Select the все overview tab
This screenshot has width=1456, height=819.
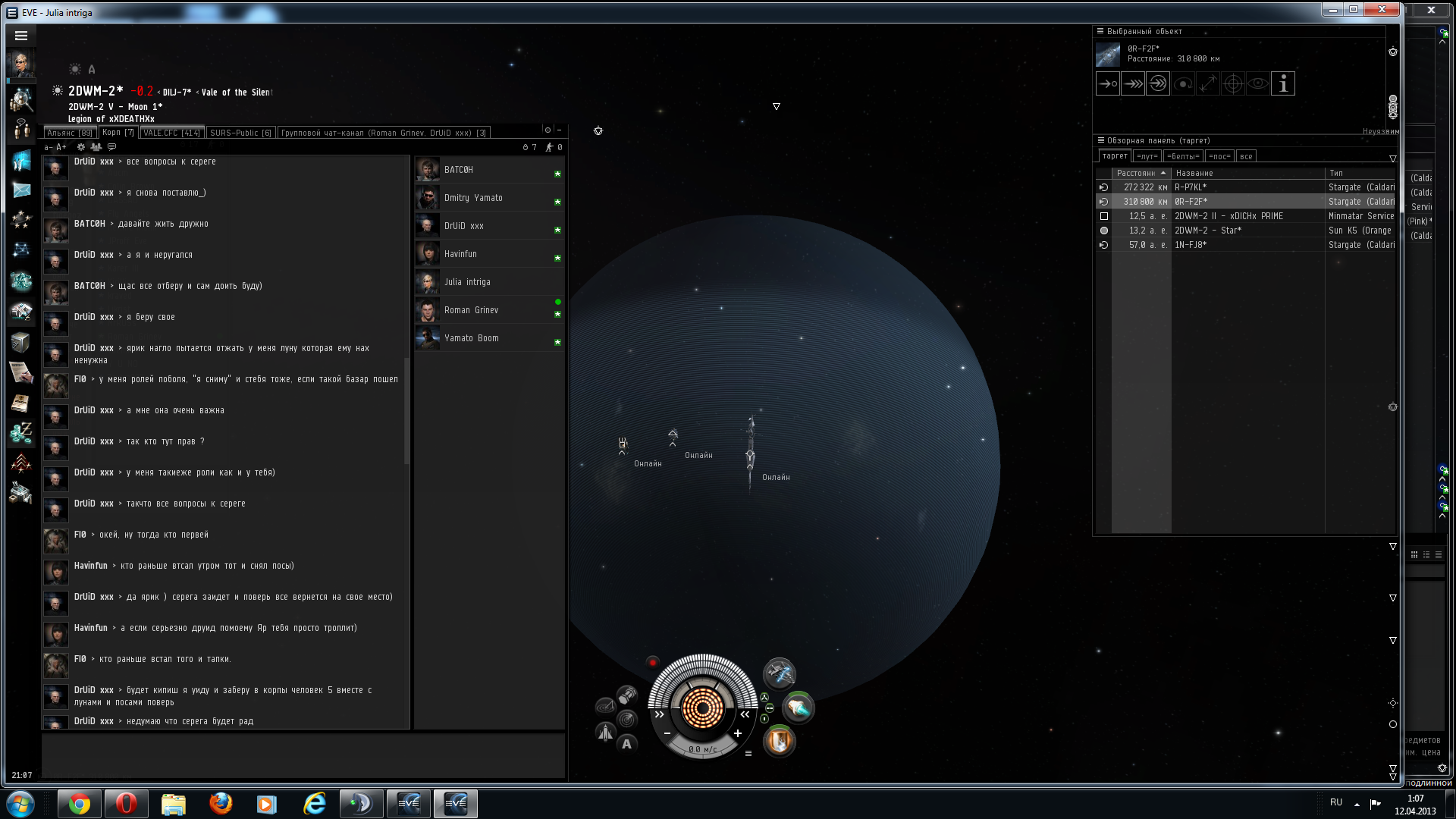click(x=1246, y=156)
